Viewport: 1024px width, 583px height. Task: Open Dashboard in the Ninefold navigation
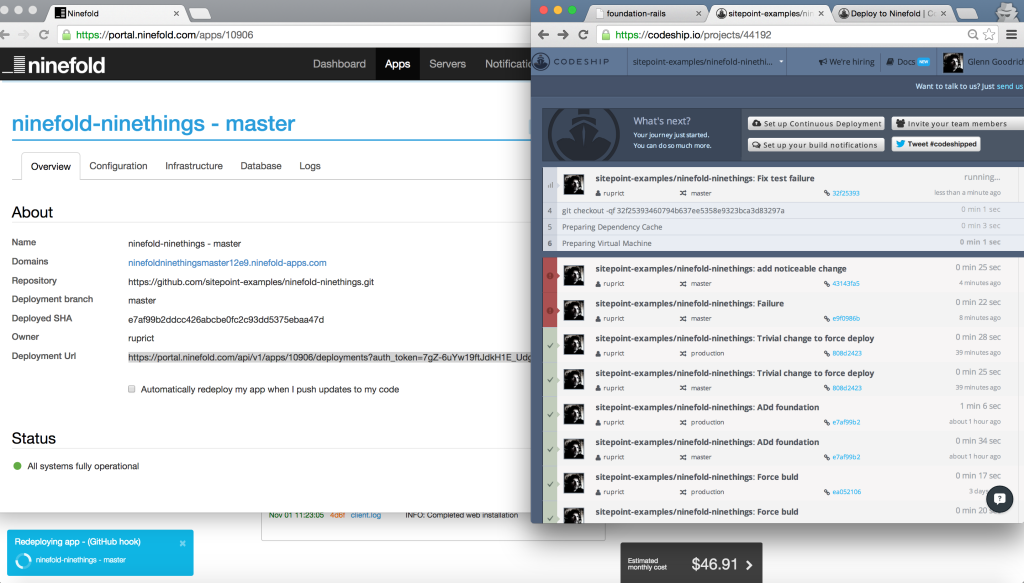point(339,64)
